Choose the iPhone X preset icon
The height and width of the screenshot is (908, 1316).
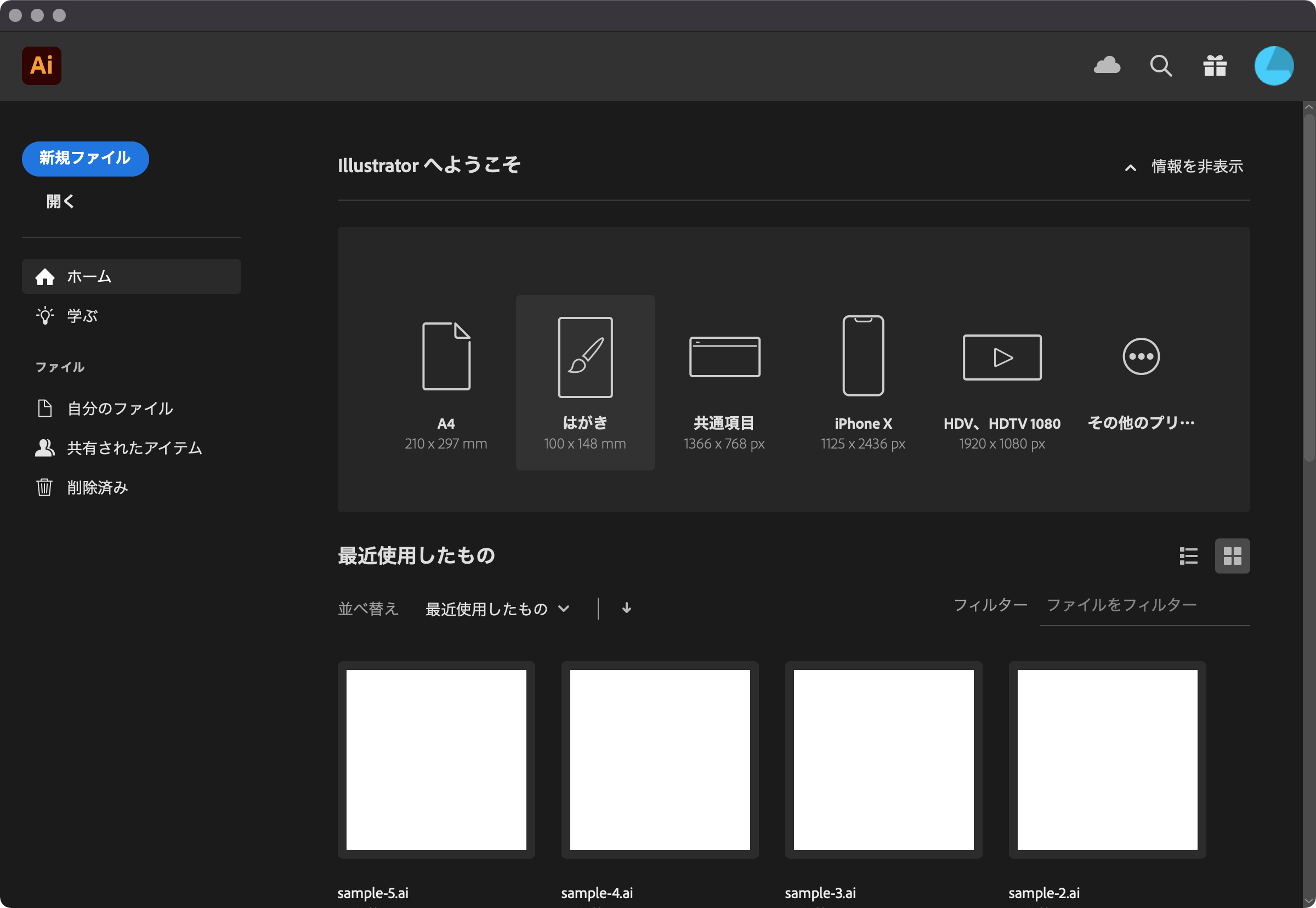coord(863,355)
